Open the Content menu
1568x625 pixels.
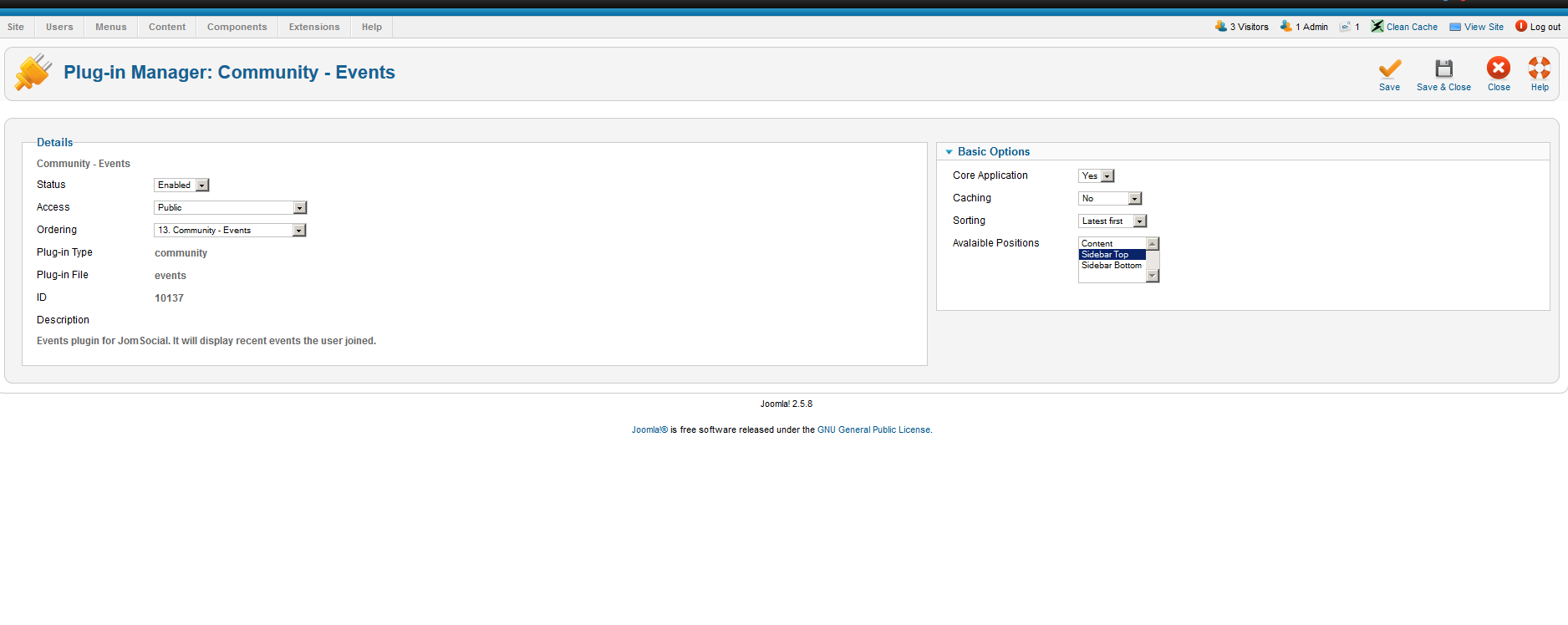(x=167, y=27)
